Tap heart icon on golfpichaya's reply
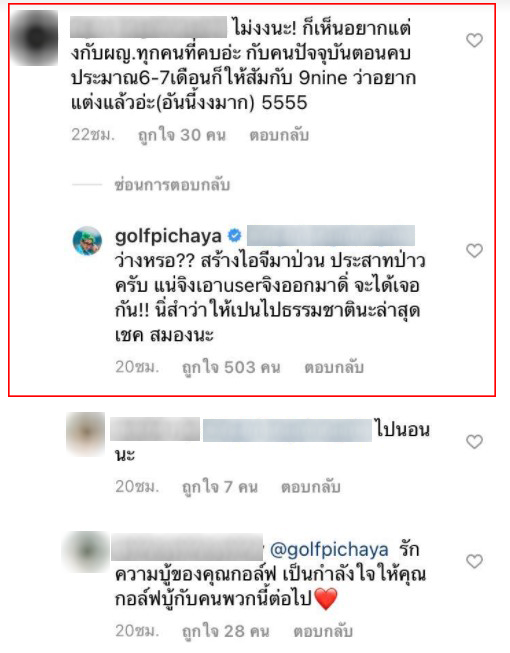Image resolution: width=510 pixels, height=653 pixels. tap(474, 251)
